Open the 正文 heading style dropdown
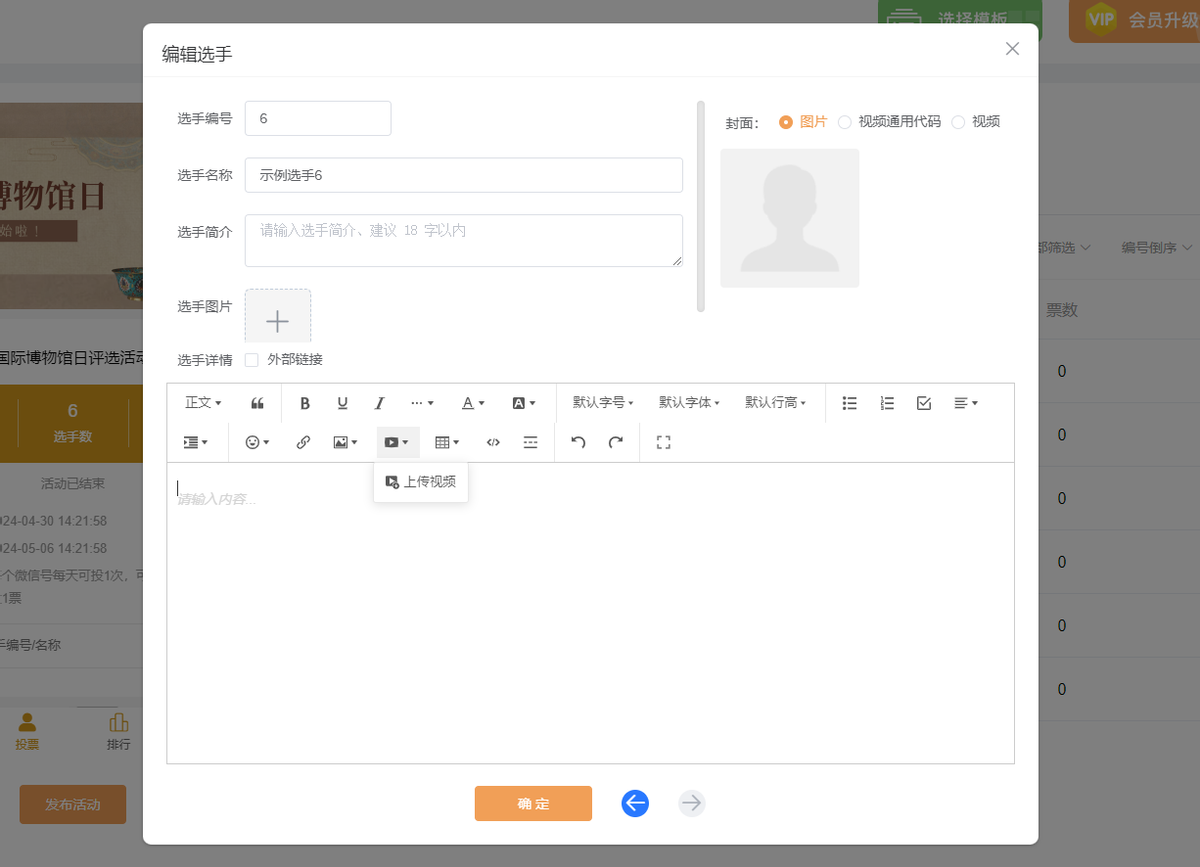The height and width of the screenshot is (867, 1200). 203,403
